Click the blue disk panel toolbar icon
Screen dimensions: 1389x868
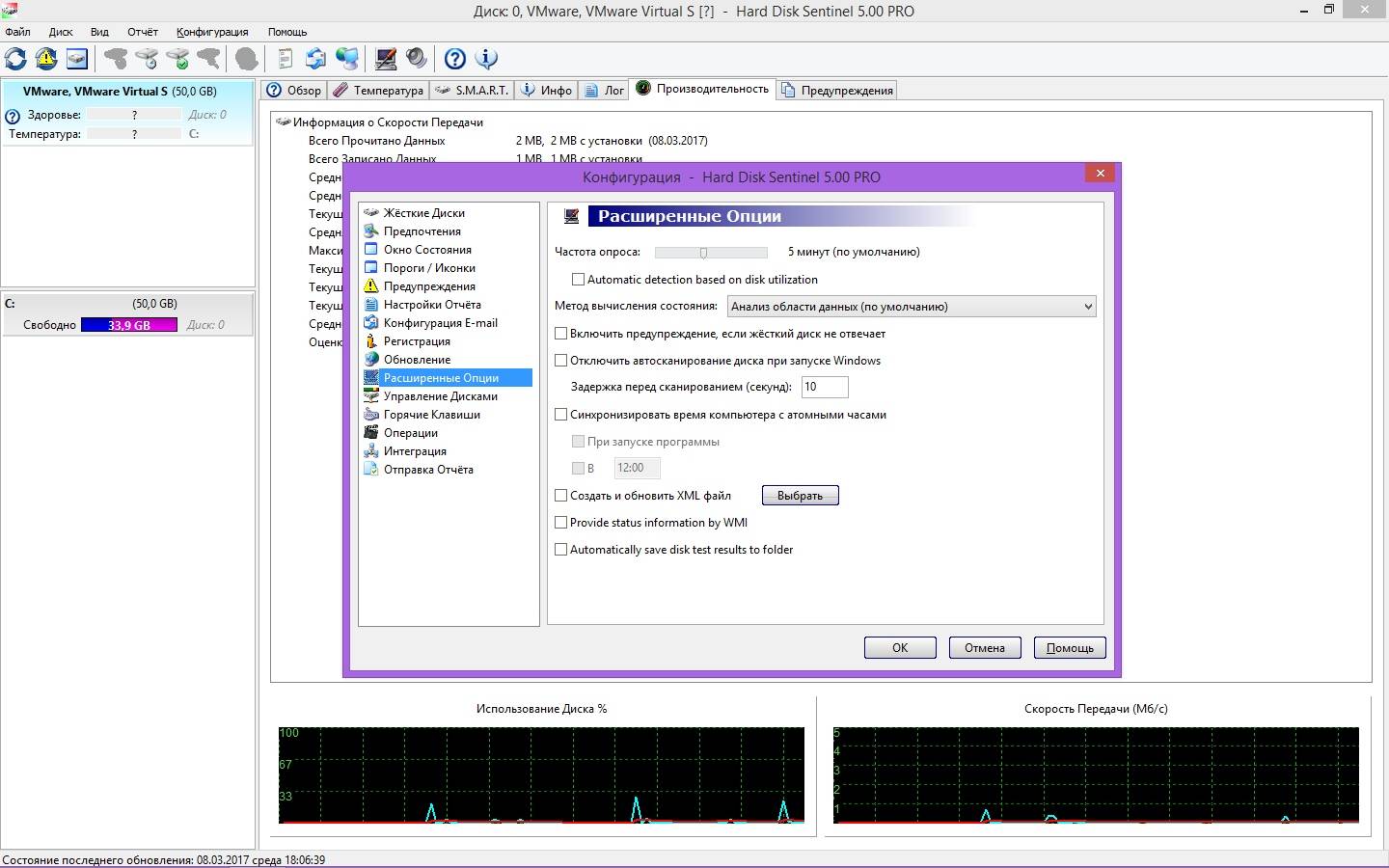77,59
